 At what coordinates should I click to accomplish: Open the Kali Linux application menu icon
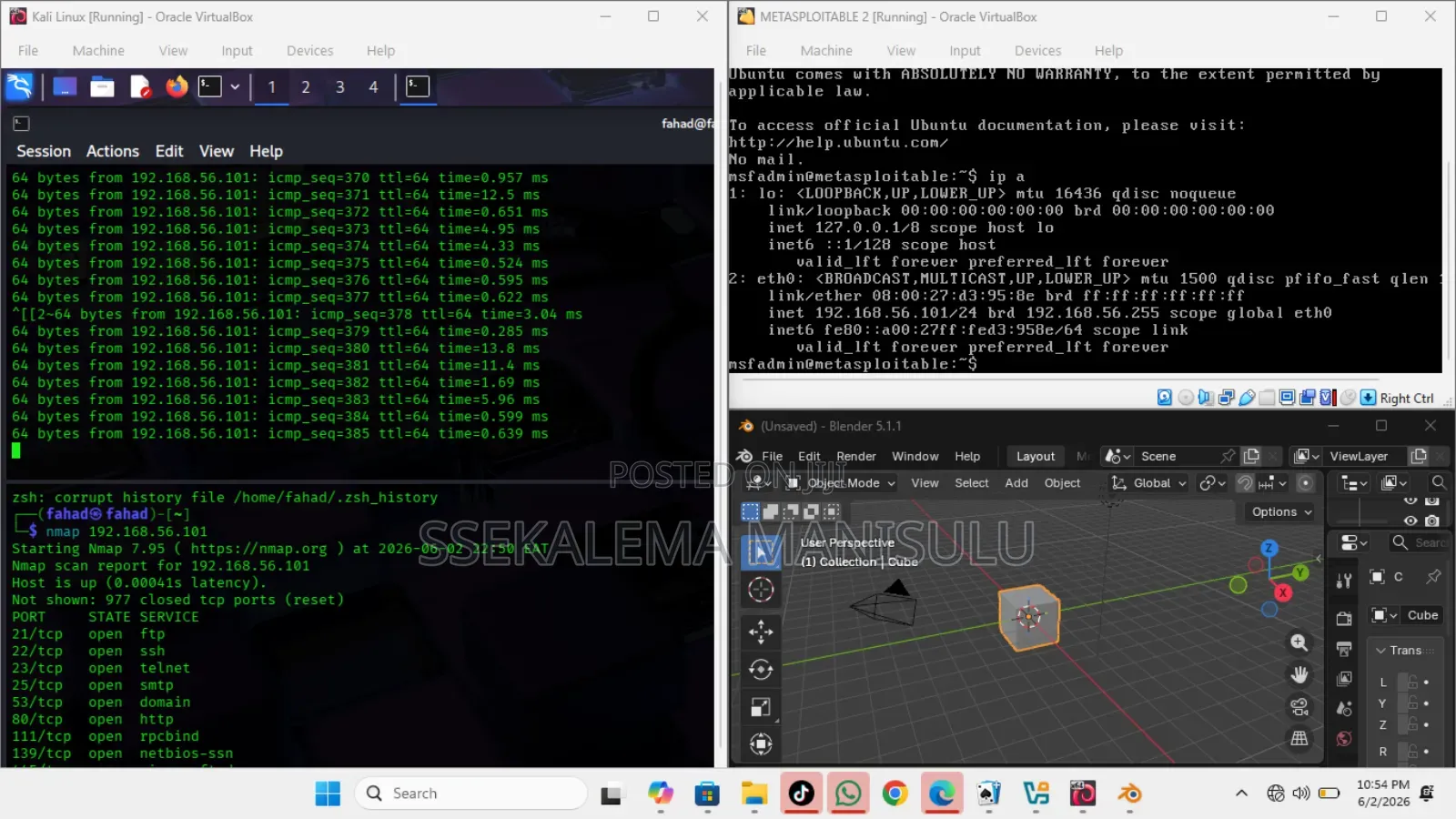pos(19,86)
